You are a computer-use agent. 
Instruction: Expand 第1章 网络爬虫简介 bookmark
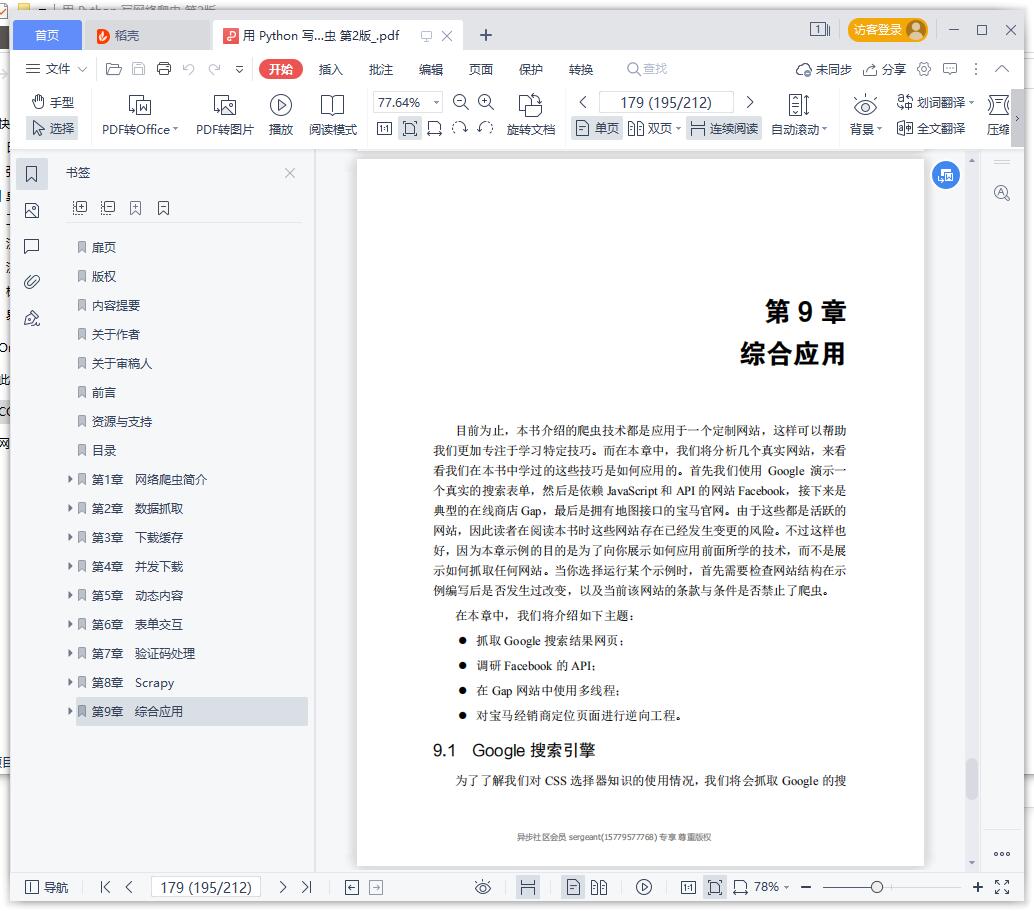coord(70,479)
